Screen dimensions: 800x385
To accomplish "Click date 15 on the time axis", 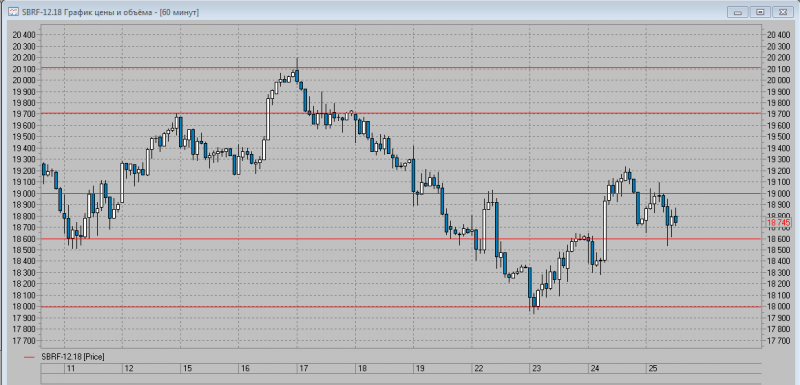I will pos(187,368).
